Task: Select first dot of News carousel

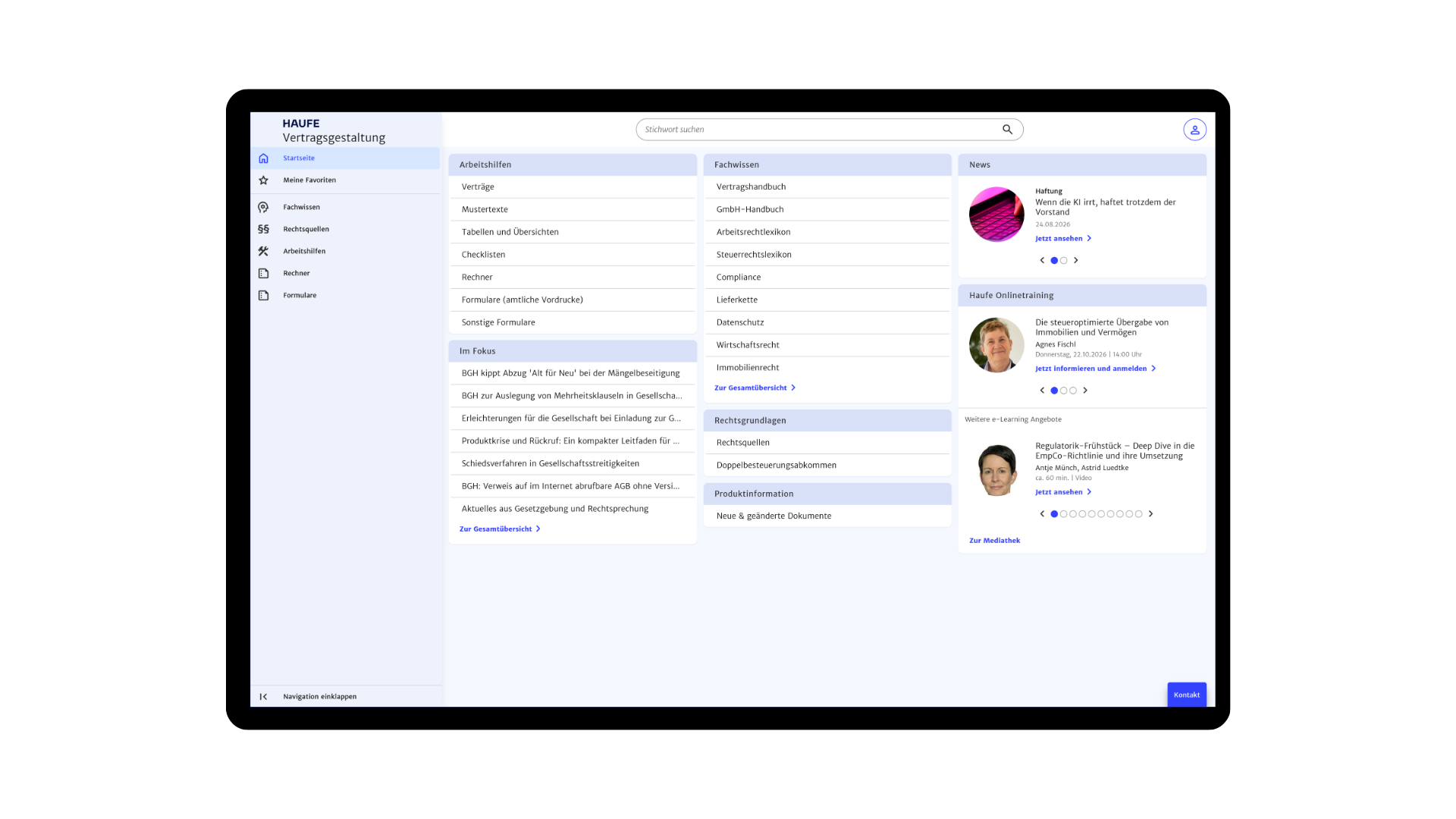Action: click(1054, 260)
